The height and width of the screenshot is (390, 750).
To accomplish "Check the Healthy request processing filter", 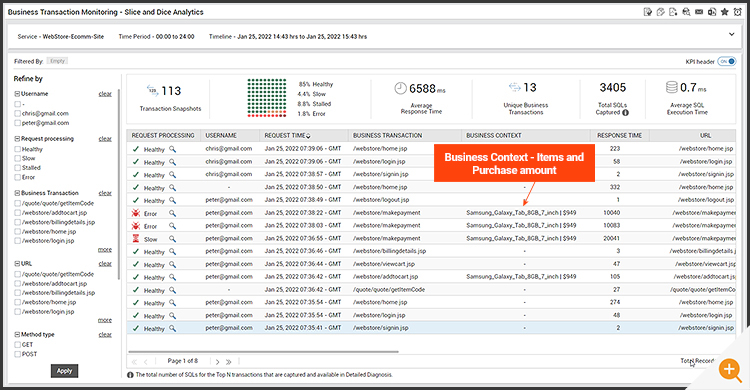I will (18, 149).
